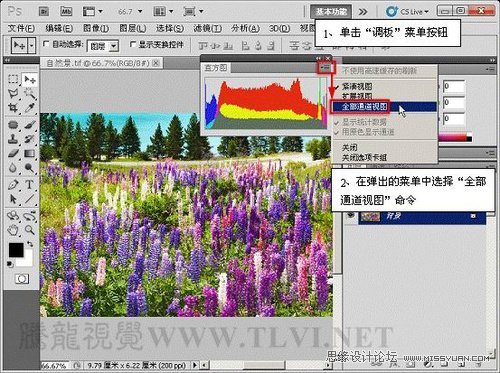Select the Lasso tool
This screenshot has width=500, height=373.
pyautogui.click(x=13, y=94)
